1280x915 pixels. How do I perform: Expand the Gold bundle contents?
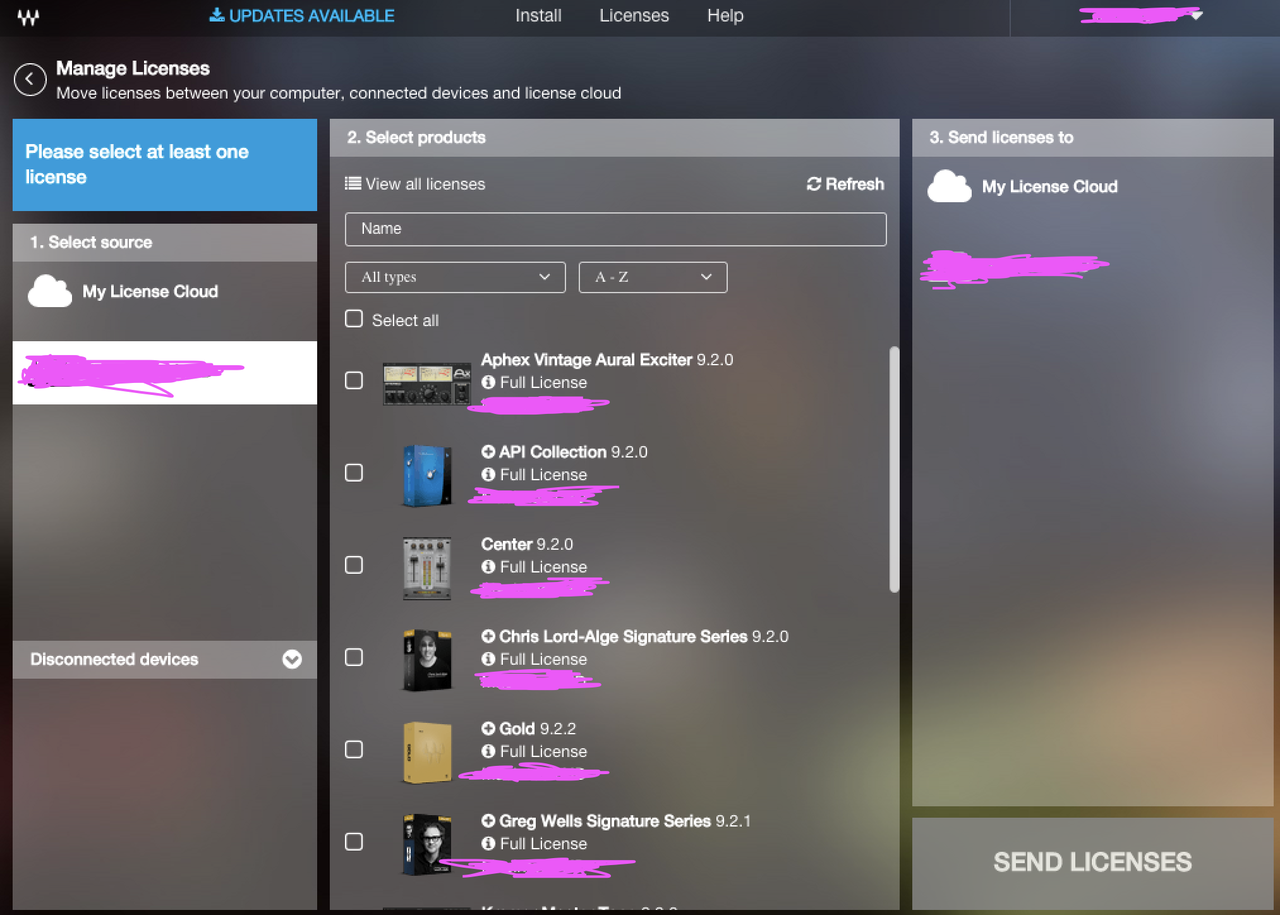click(488, 729)
